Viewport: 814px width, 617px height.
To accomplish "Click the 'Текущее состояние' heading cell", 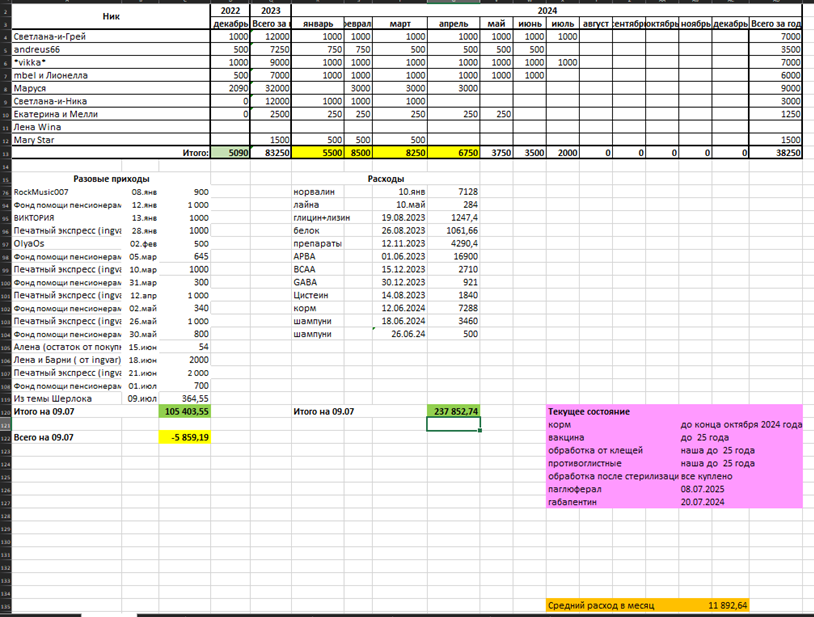I will coord(589,411).
